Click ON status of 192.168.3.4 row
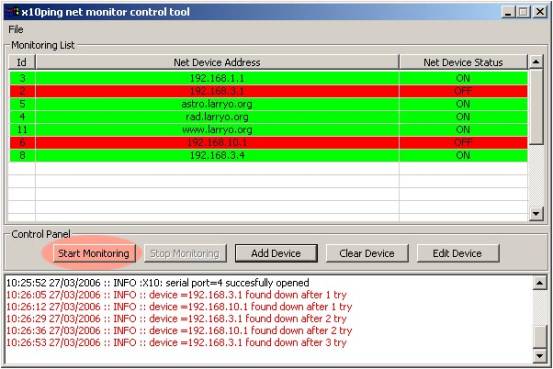This screenshot has height=369, width=553. click(x=463, y=156)
